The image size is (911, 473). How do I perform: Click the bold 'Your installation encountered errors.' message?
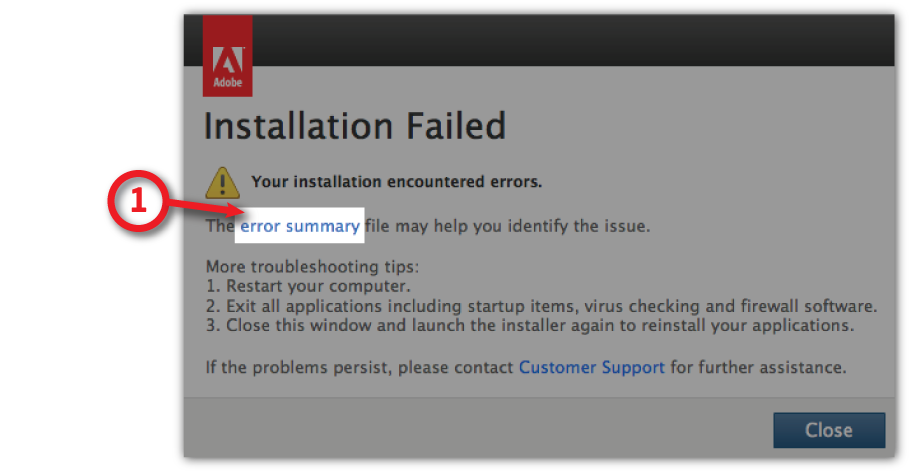coord(396,182)
